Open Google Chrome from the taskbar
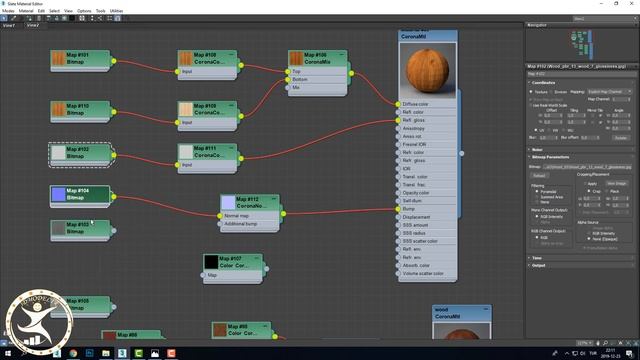 pos(73,353)
